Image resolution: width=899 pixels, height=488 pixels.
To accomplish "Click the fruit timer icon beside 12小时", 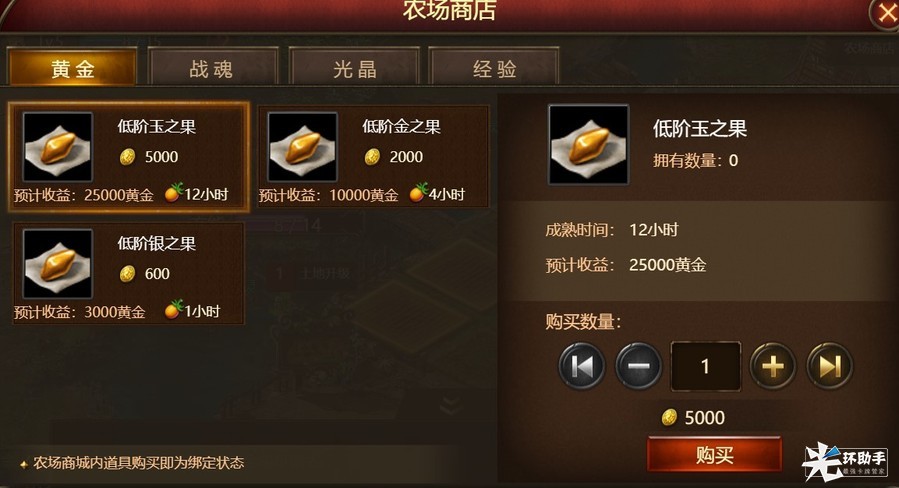I will point(173,193).
